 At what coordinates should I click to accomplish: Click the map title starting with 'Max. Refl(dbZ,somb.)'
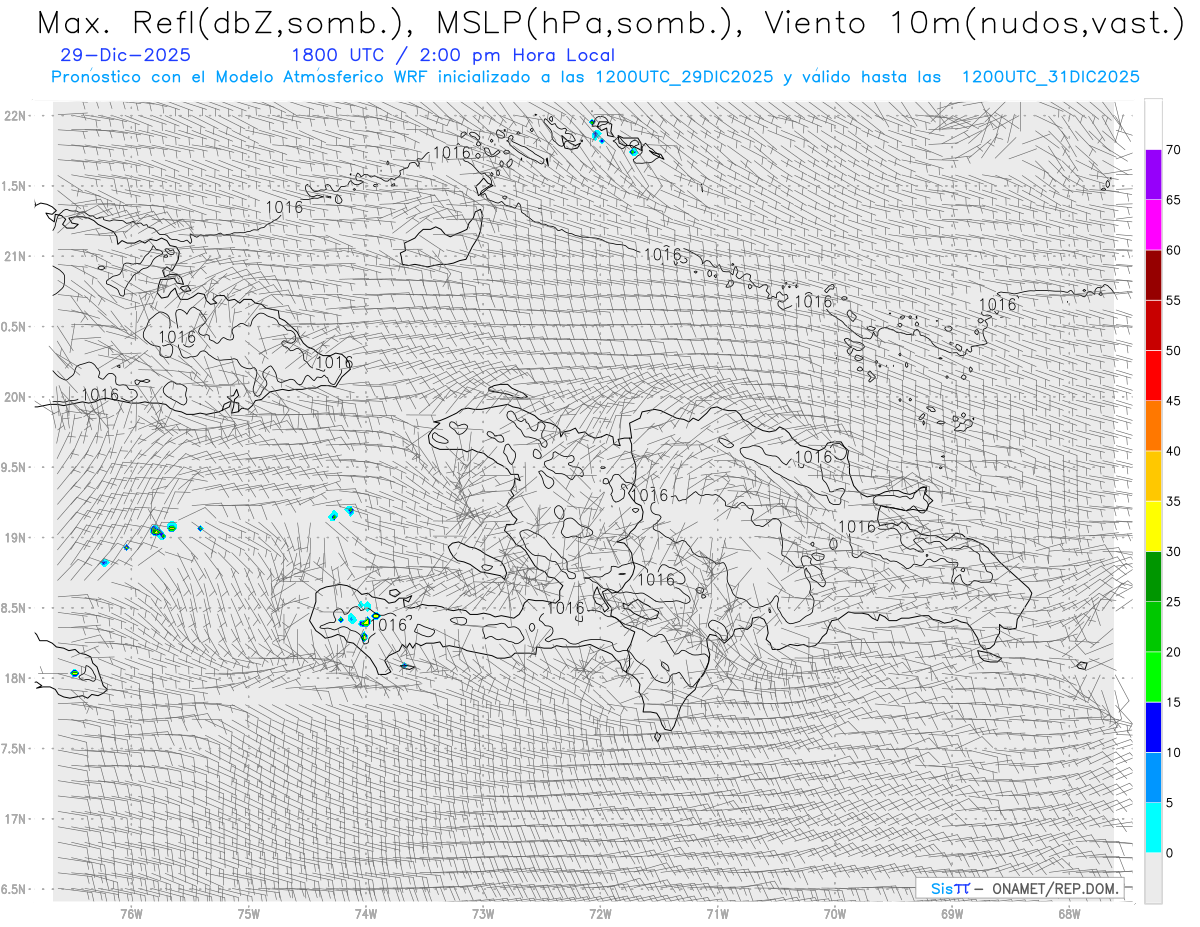[x=611, y=24]
